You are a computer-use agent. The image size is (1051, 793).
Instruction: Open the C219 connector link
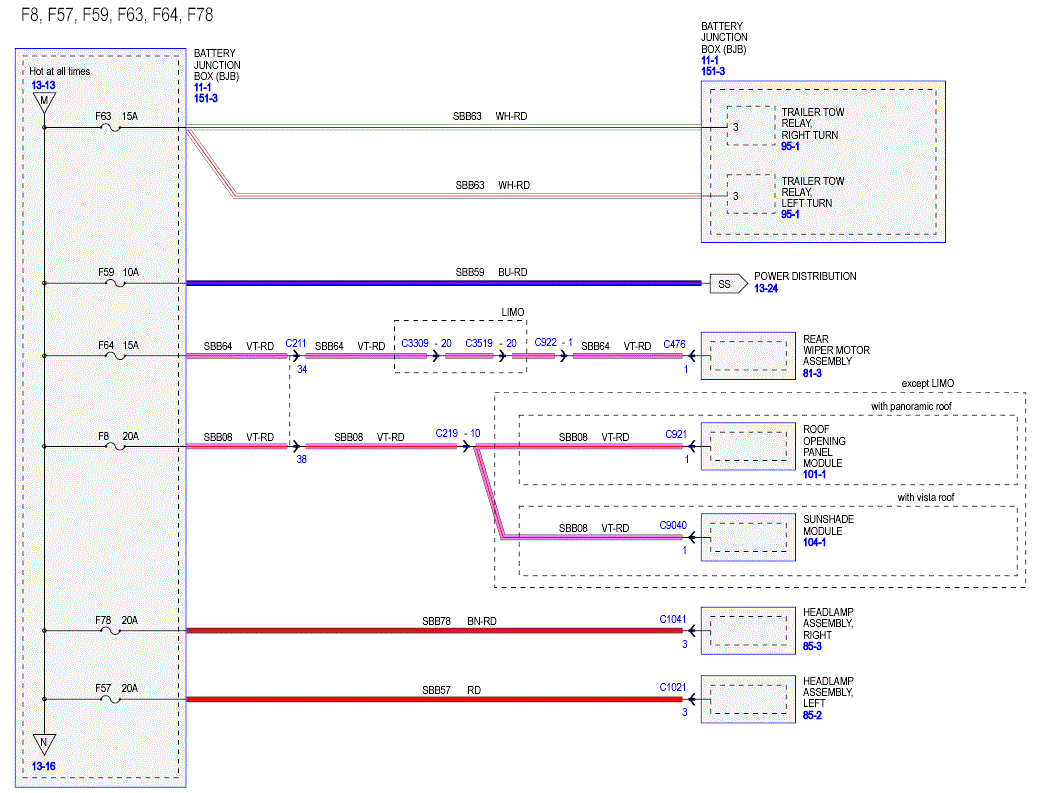tap(446, 434)
